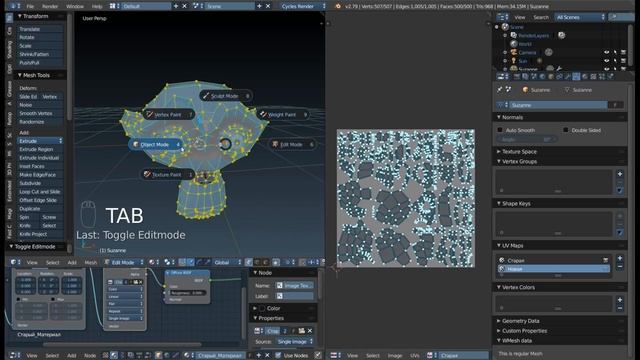Open the All Scenes display dropdown
640x360 pixels.
(x=580, y=17)
